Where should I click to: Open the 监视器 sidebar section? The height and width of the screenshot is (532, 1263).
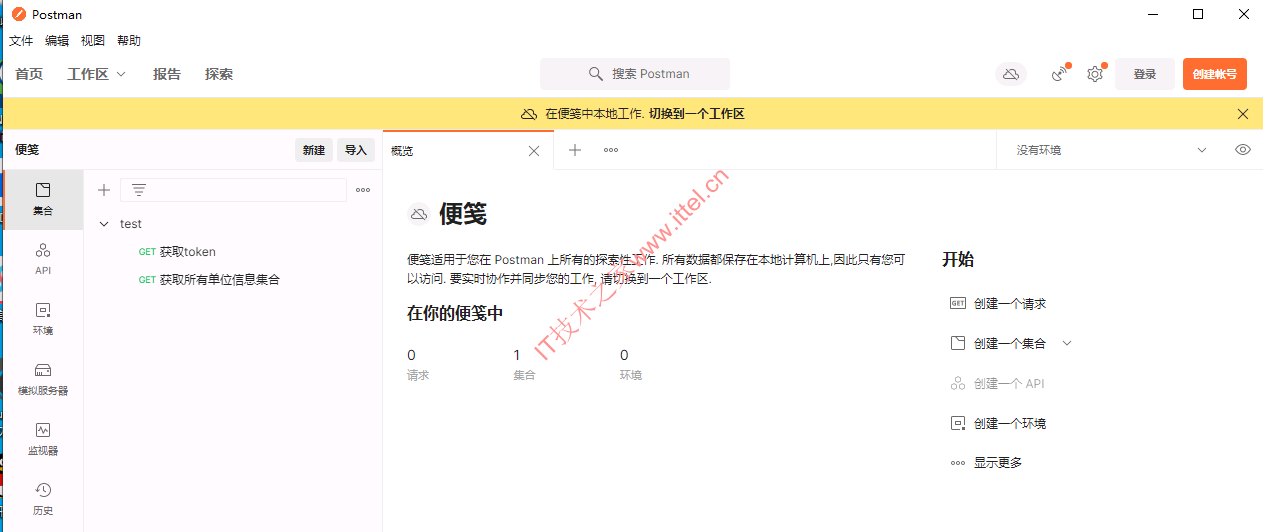point(42,439)
